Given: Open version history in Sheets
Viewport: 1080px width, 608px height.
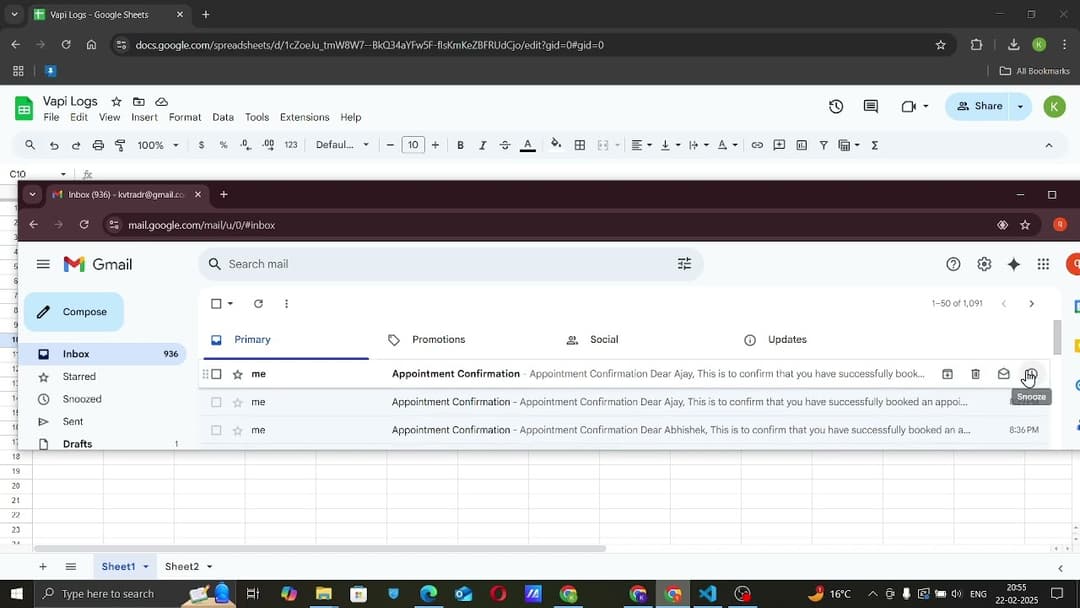Looking at the screenshot, I should (836, 106).
